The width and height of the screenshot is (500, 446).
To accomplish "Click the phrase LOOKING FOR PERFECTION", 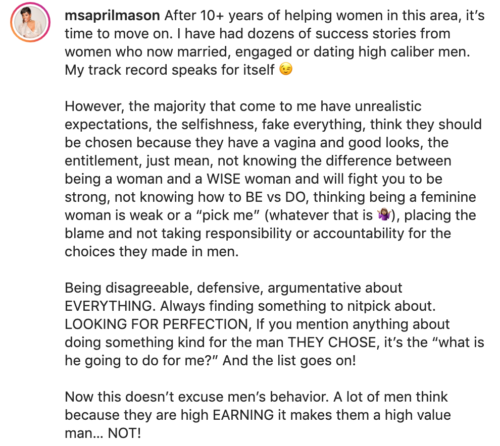I will click(158, 324).
